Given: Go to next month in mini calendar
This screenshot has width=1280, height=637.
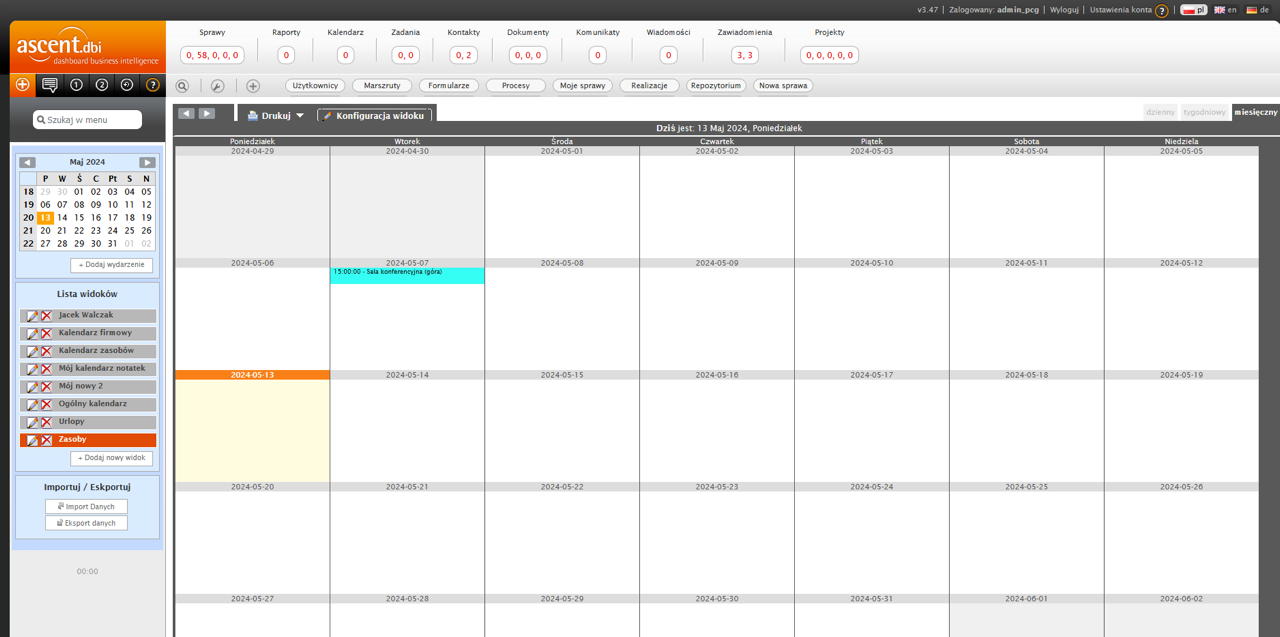Looking at the screenshot, I should coord(147,162).
